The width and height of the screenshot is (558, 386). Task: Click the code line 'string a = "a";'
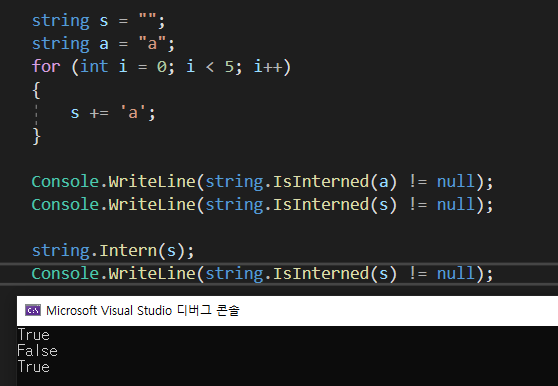(x=103, y=44)
